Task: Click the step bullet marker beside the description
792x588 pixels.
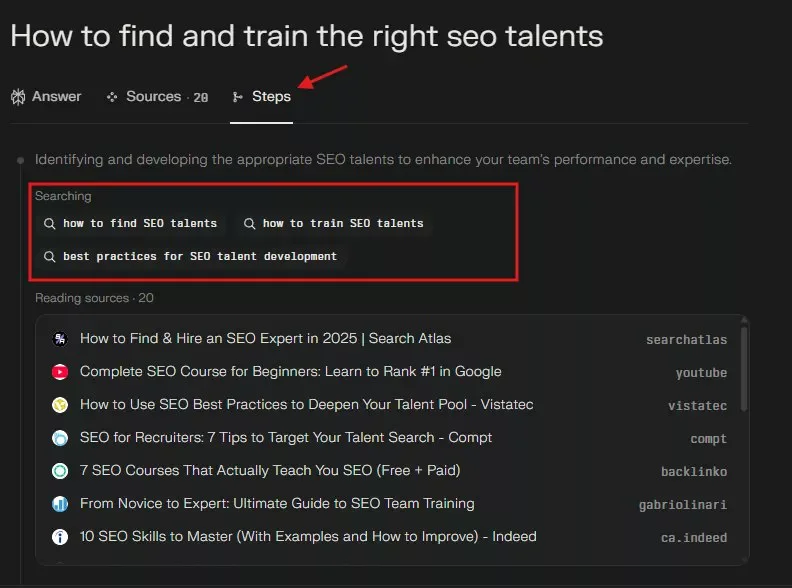Action: [x=19, y=160]
